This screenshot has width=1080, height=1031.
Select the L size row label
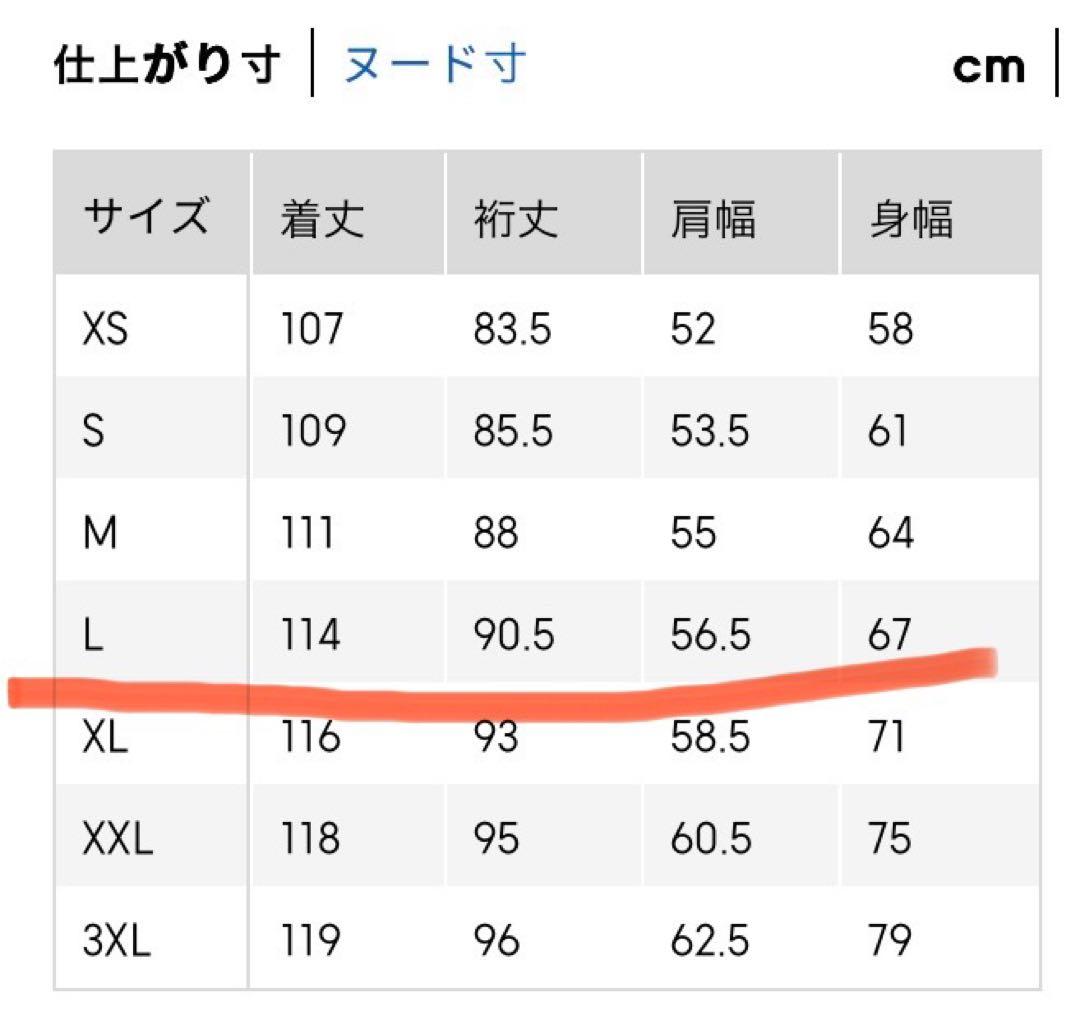pos(94,636)
